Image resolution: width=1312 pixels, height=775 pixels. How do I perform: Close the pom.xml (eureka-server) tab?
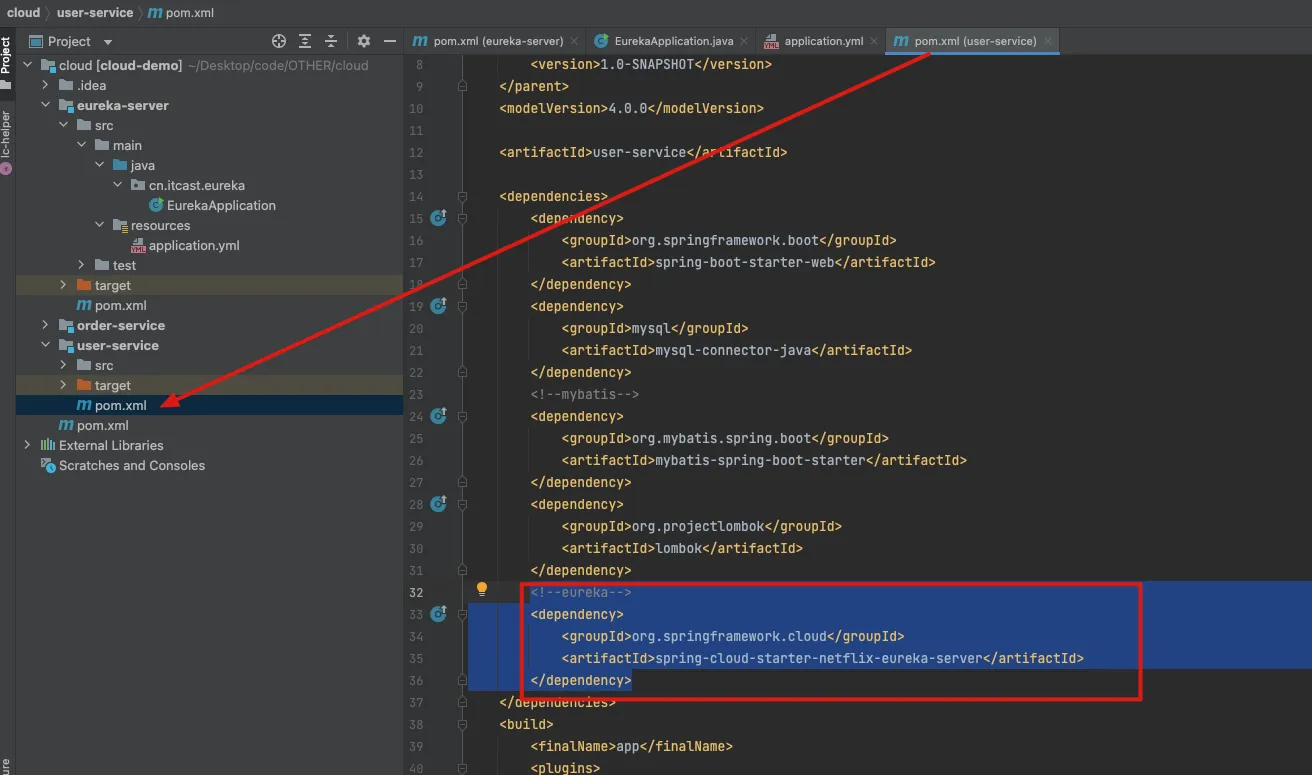(x=574, y=41)
